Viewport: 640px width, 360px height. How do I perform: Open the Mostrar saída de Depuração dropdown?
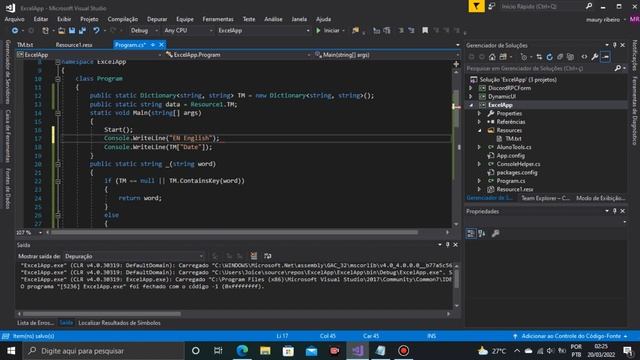[134, 256]
